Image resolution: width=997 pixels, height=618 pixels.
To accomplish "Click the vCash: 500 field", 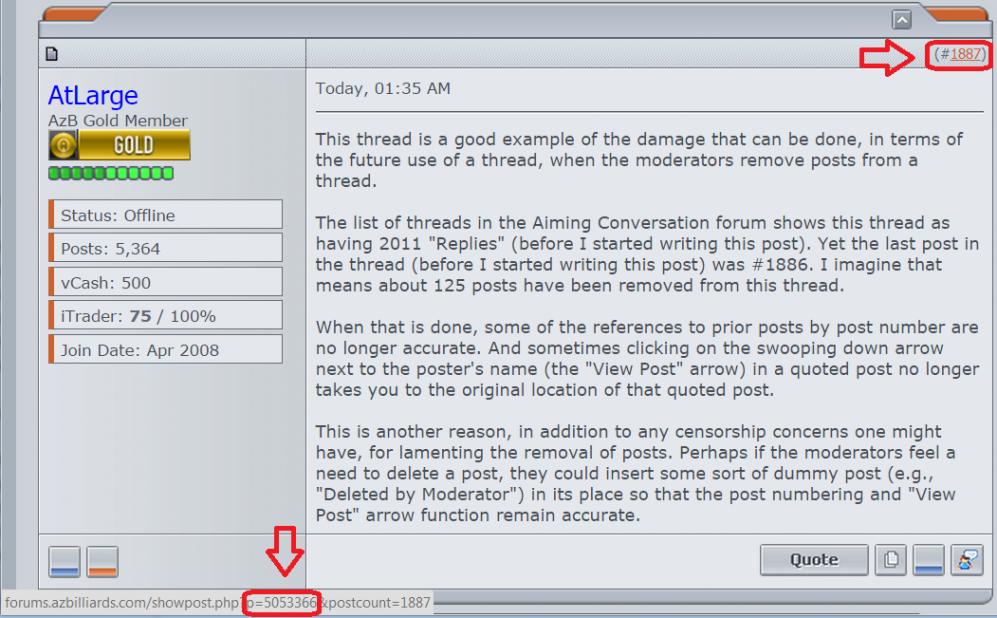I will (x=165, y=282).
